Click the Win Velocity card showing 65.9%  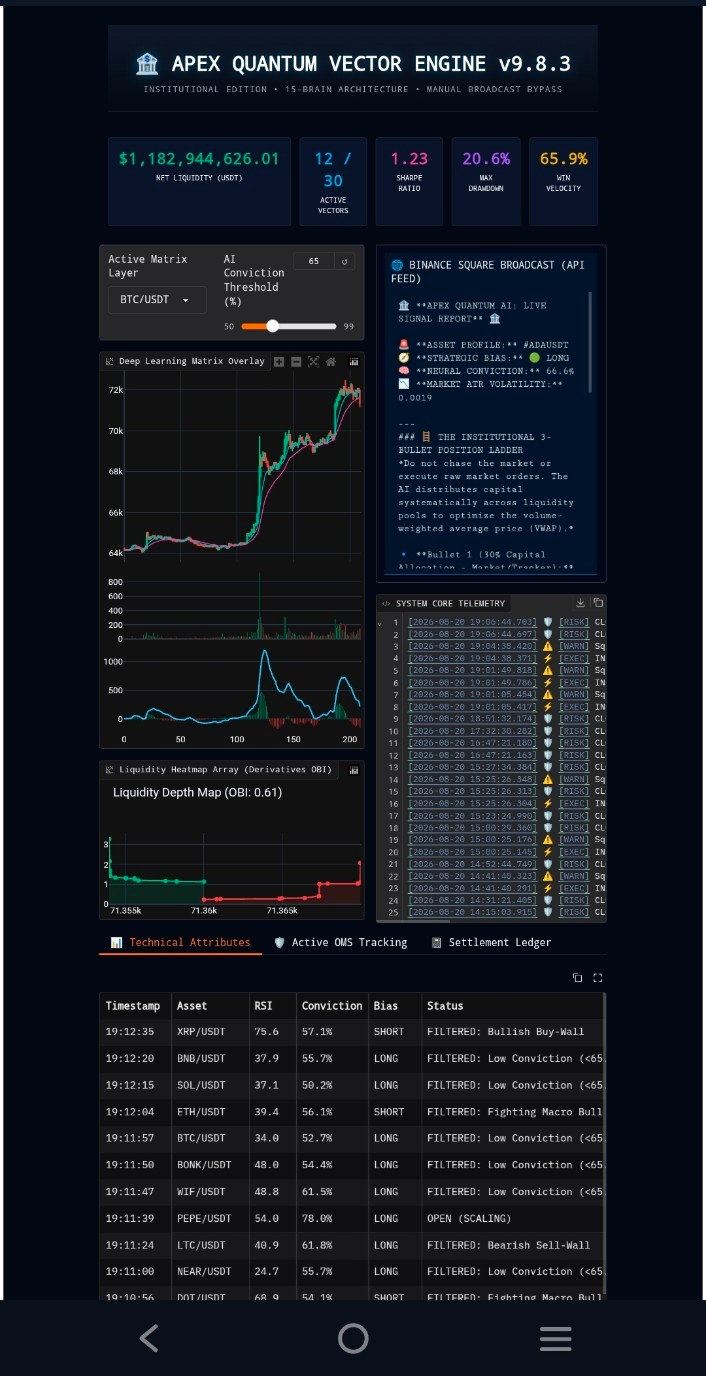pos(563,181)
